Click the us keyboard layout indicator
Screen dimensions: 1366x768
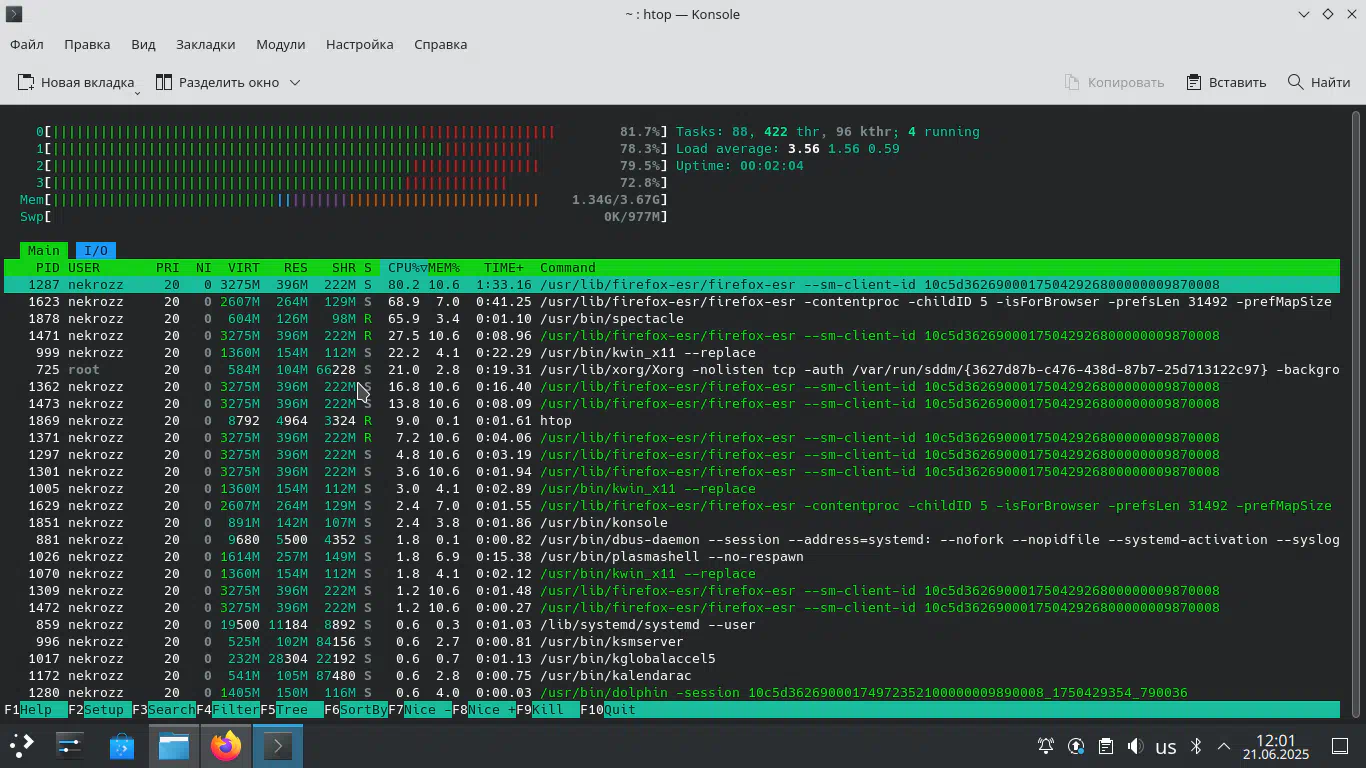1165,746
